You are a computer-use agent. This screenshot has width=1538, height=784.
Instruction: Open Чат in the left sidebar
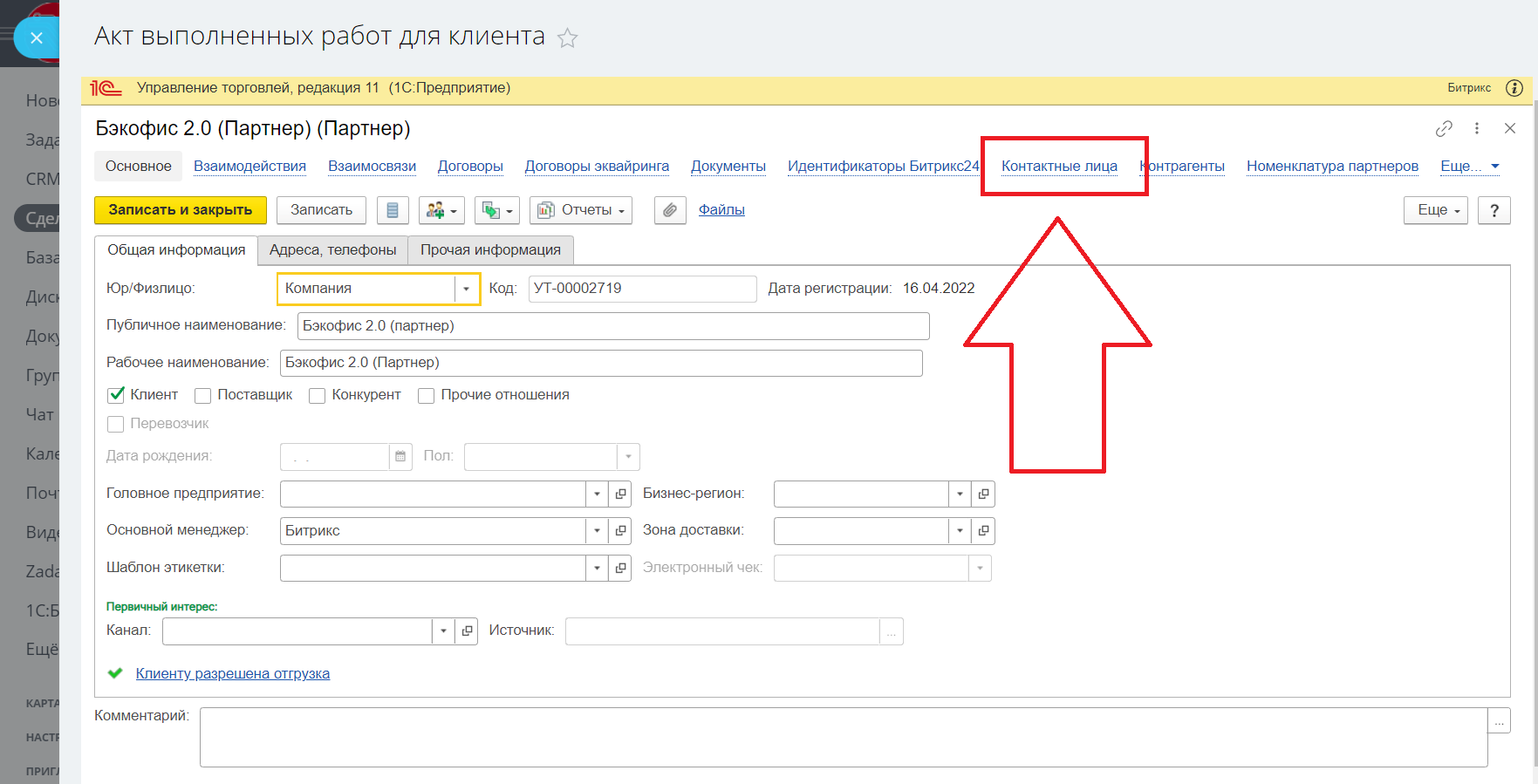(x=39, y=415)
